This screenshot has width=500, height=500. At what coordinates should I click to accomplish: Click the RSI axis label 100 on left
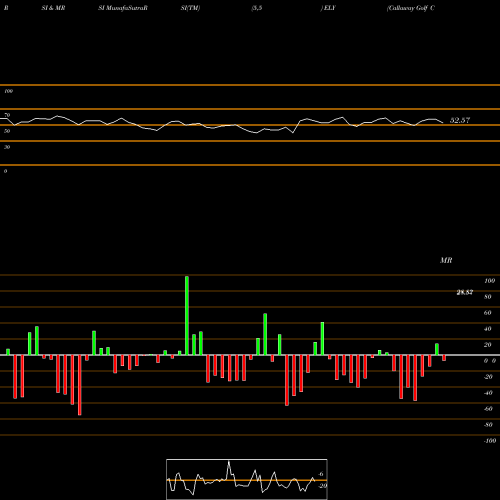coord(8,91)
